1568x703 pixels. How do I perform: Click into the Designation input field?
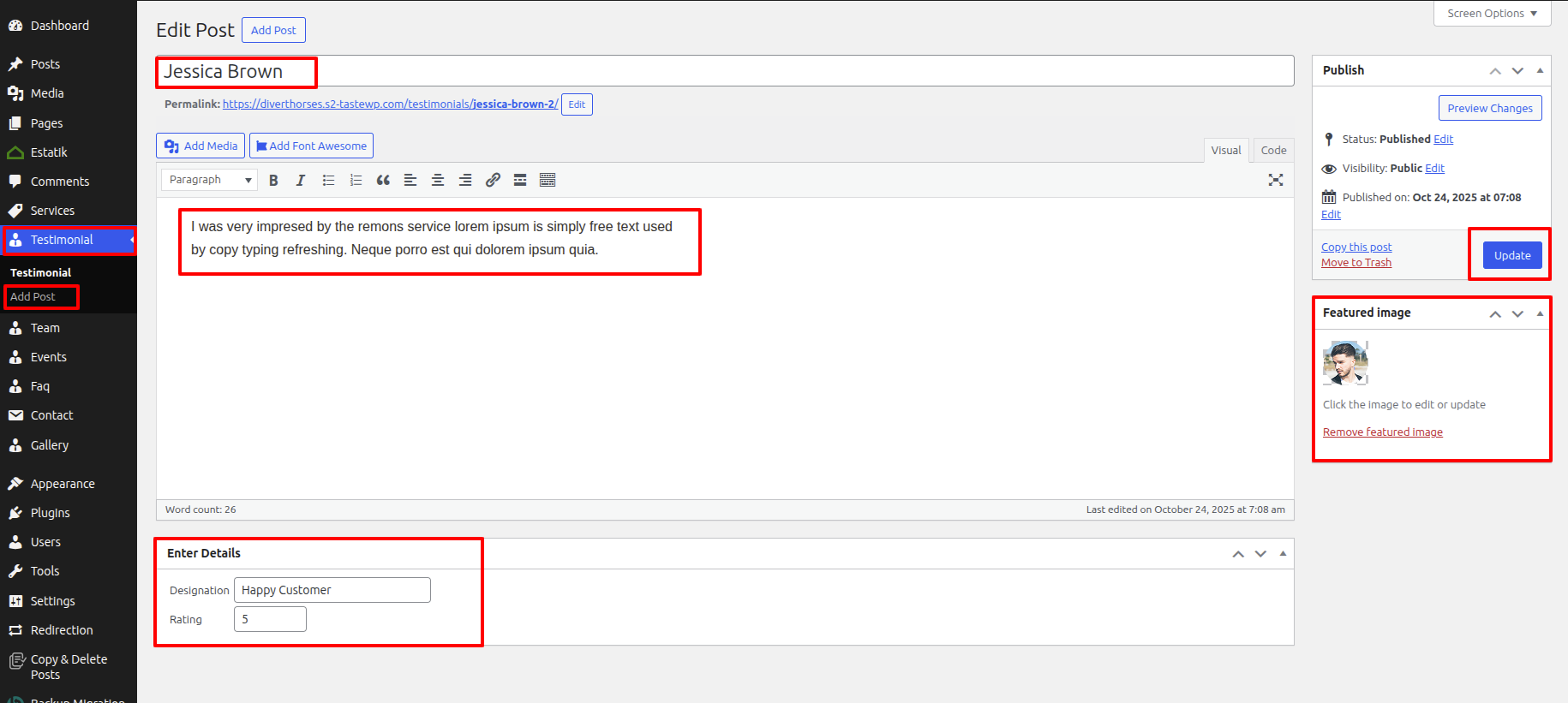(x=332, y=590)
